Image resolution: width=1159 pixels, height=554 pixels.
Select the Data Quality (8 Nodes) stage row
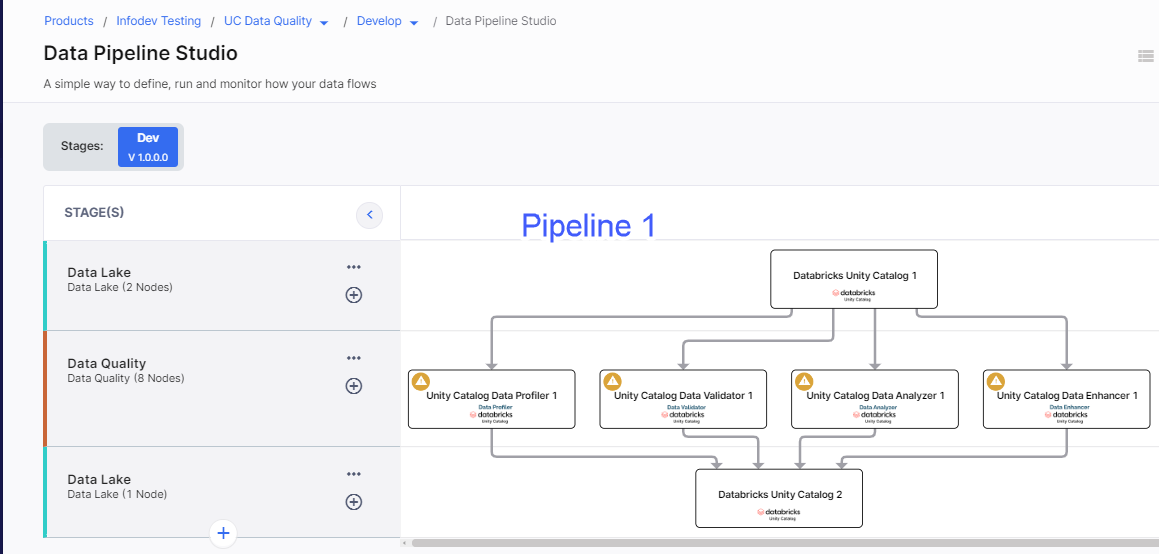(222, 389)
